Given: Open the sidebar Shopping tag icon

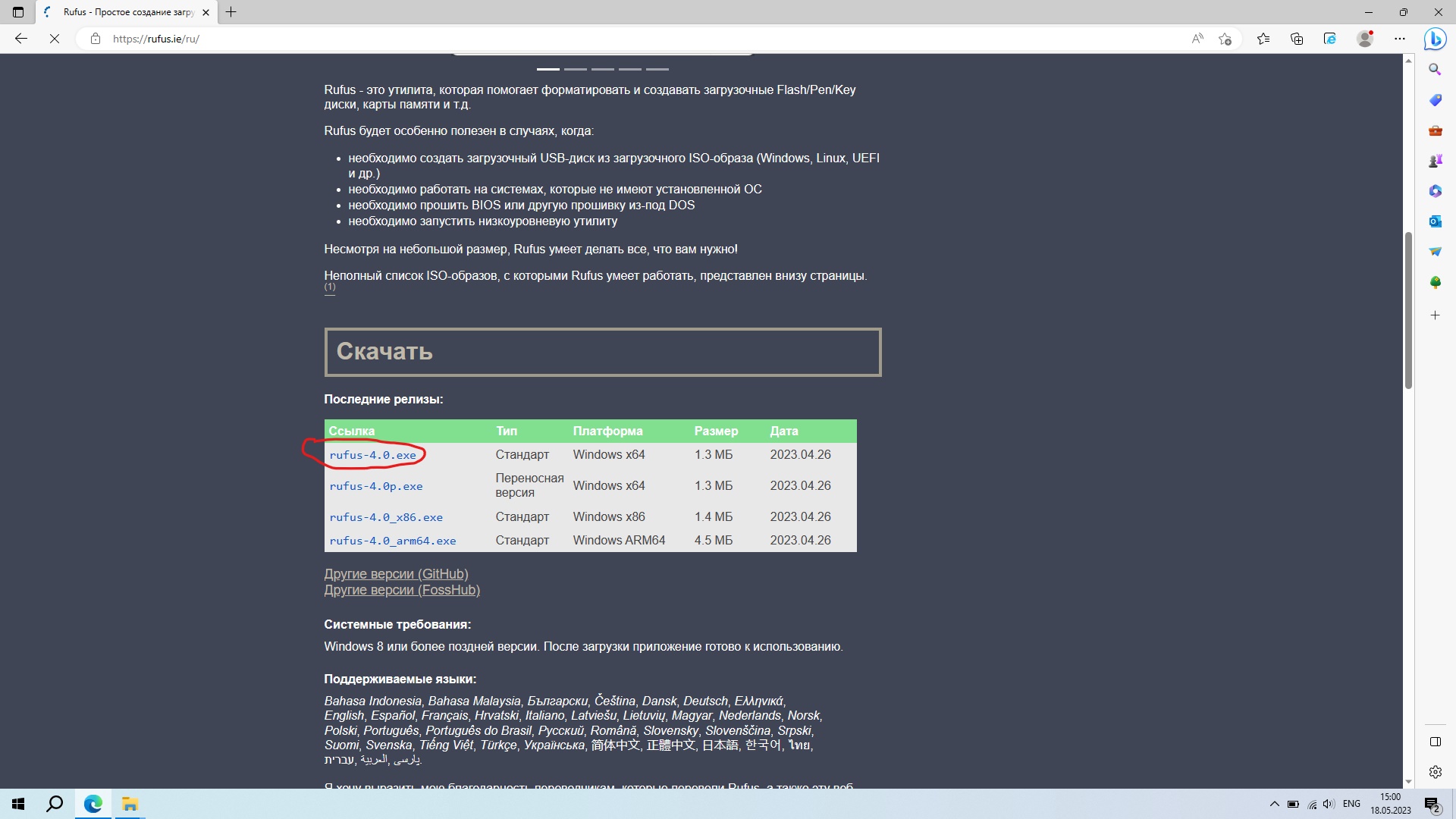Looking at the screenshot, I should (x=1435, y=100).
